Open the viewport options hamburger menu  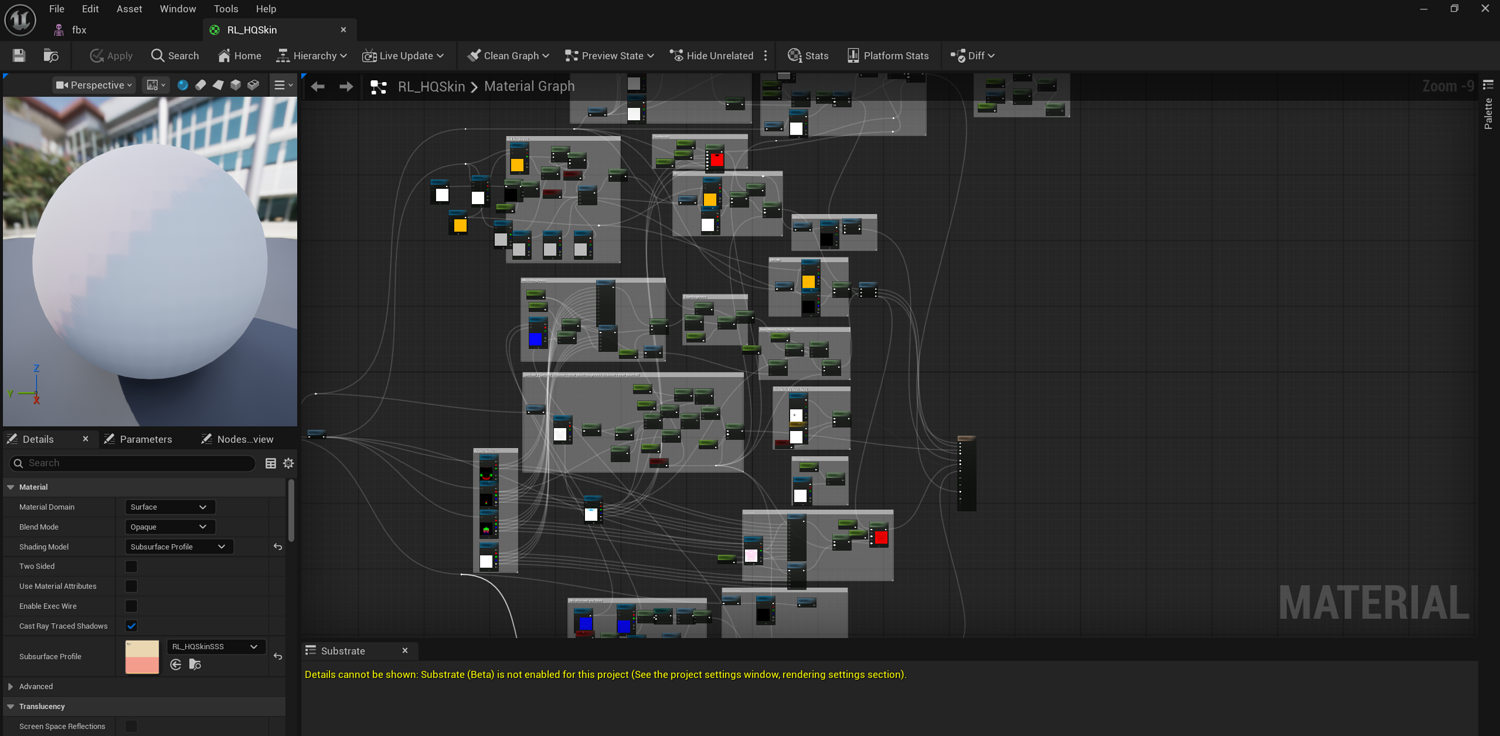(x=283, y=85)
